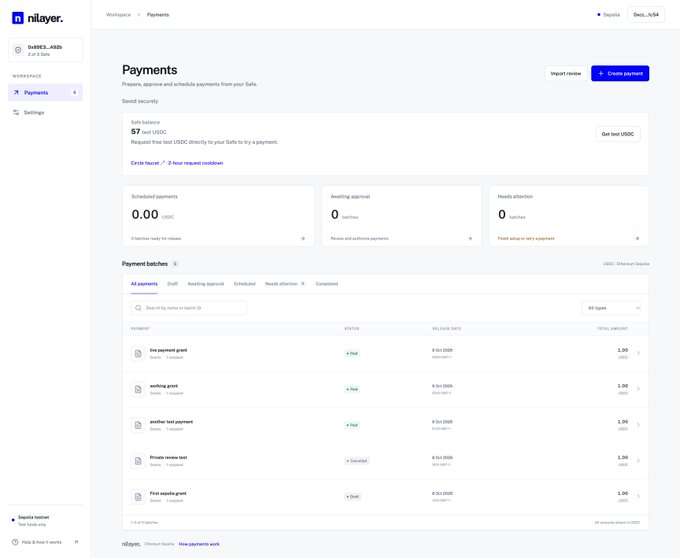Screen dimensions: 680x558
Task: Click the orange arrow on Needs attention card
Action: [637, 238]
